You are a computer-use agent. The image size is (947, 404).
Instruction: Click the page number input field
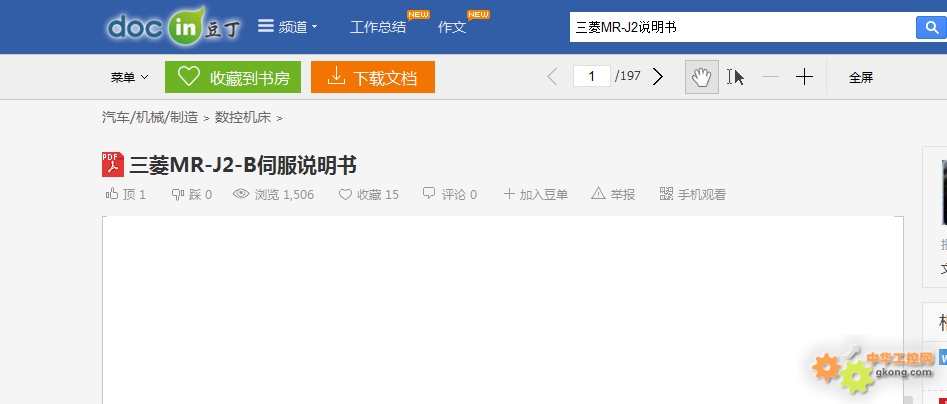pos(592,76)
